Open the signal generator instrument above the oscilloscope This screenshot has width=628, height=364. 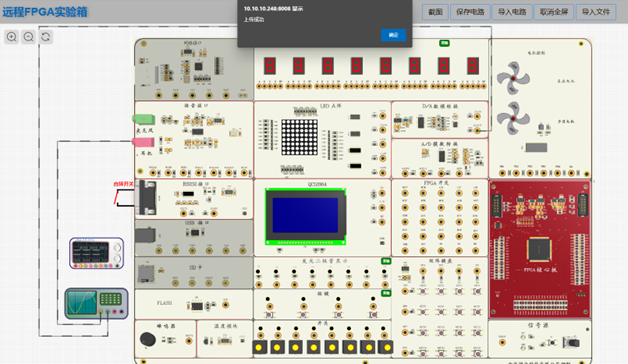[97, 253]
